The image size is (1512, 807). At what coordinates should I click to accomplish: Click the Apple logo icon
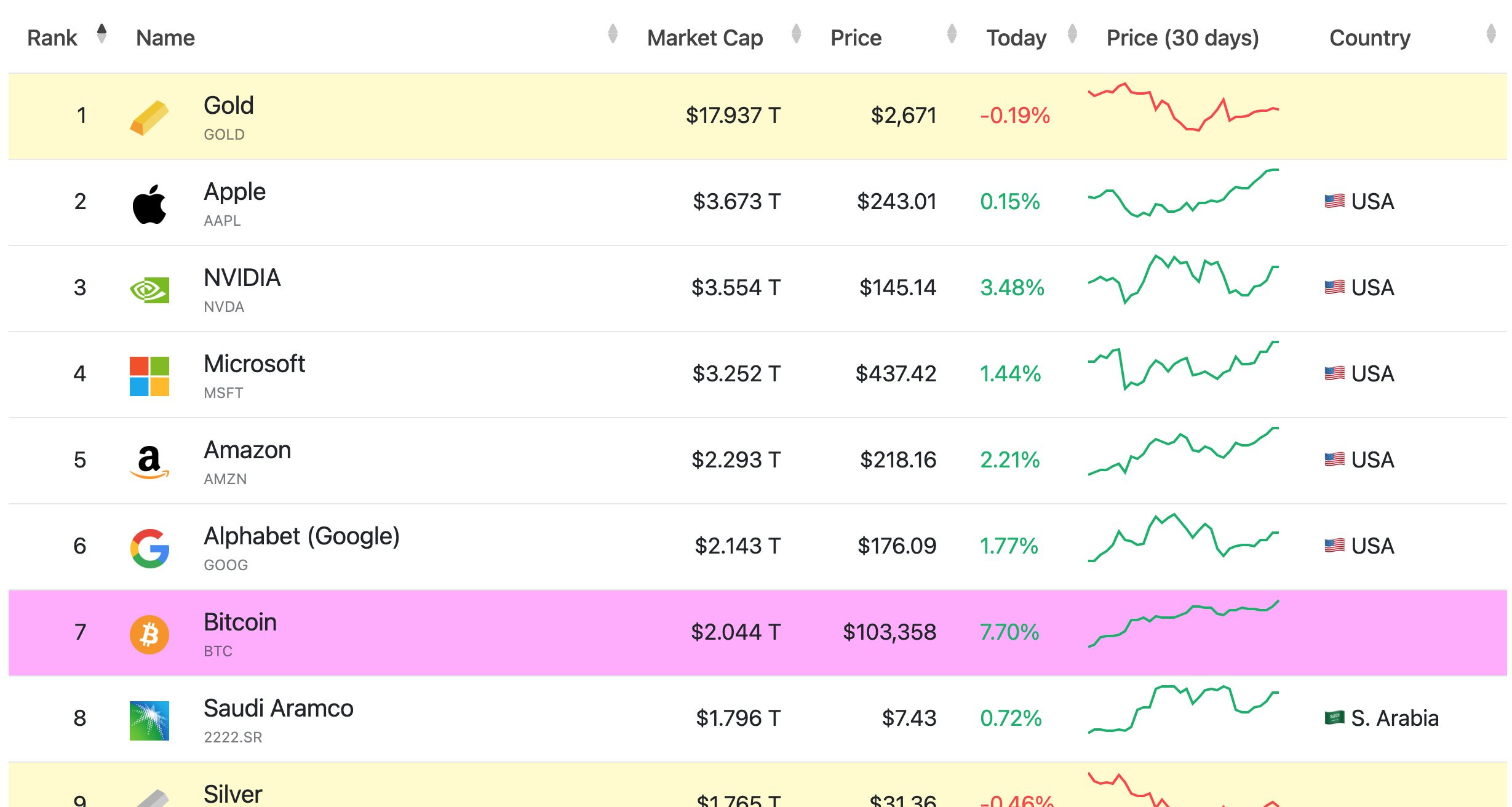(x=149, y=204)
